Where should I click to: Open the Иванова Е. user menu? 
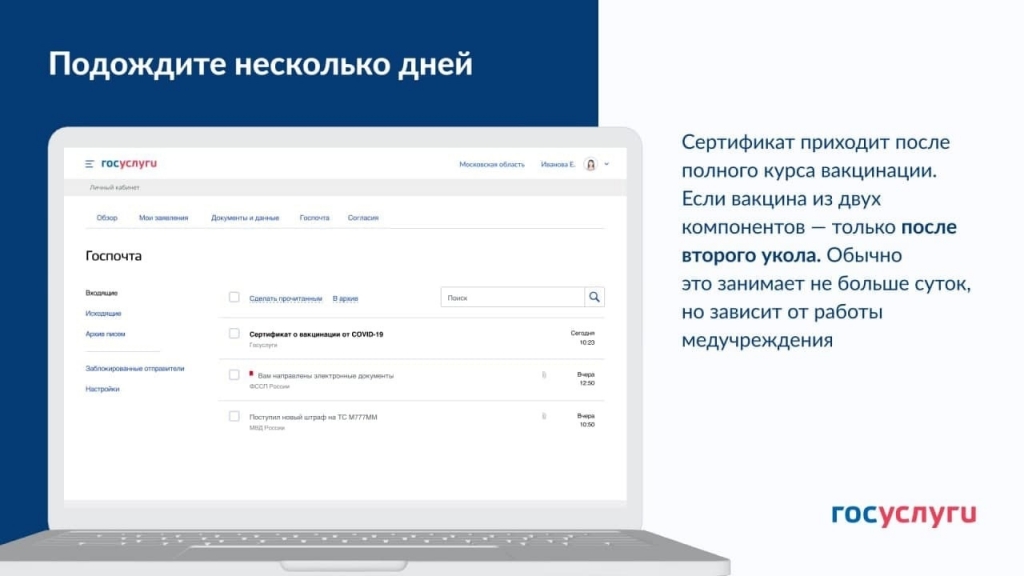558,165
